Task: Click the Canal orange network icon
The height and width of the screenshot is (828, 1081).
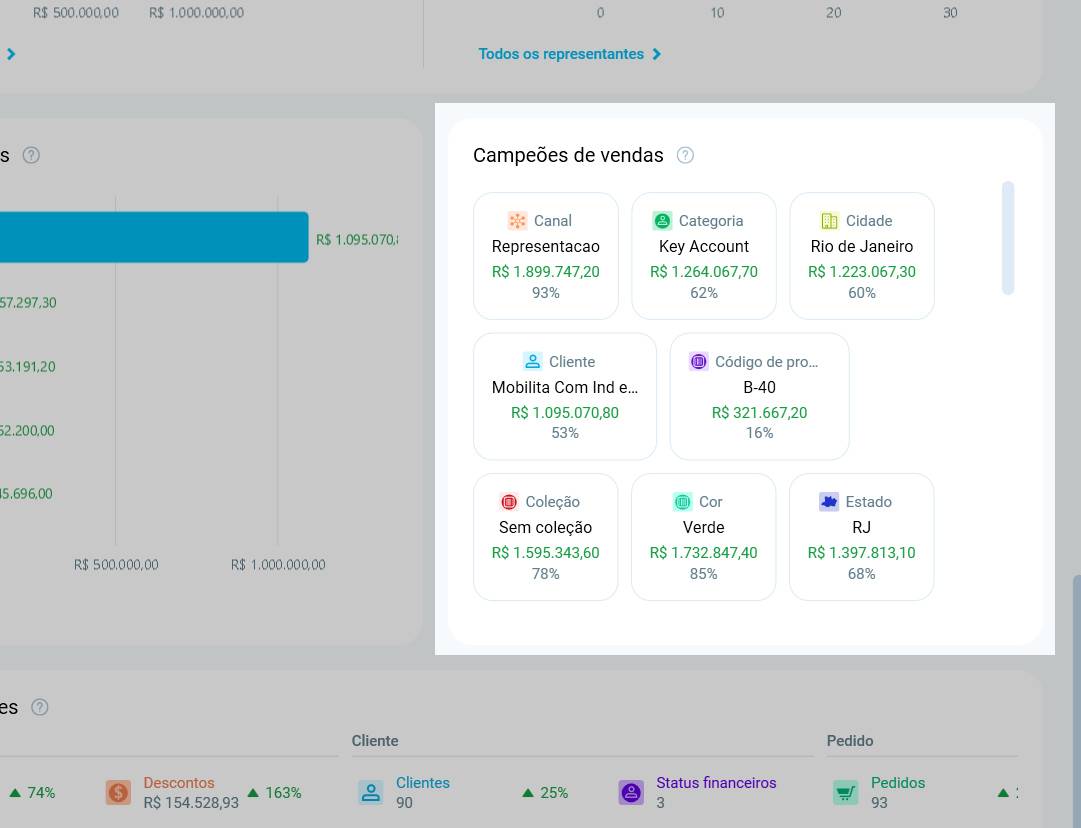Action: 517,221
